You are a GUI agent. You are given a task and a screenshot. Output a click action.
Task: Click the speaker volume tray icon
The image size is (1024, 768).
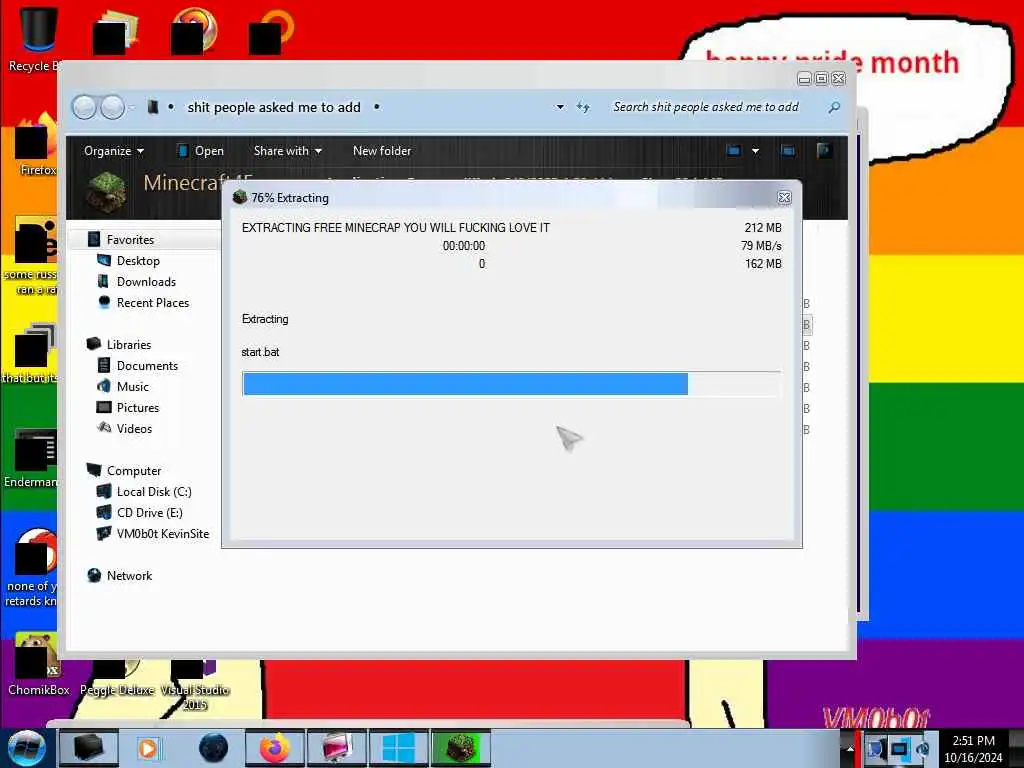click(922, 748)
